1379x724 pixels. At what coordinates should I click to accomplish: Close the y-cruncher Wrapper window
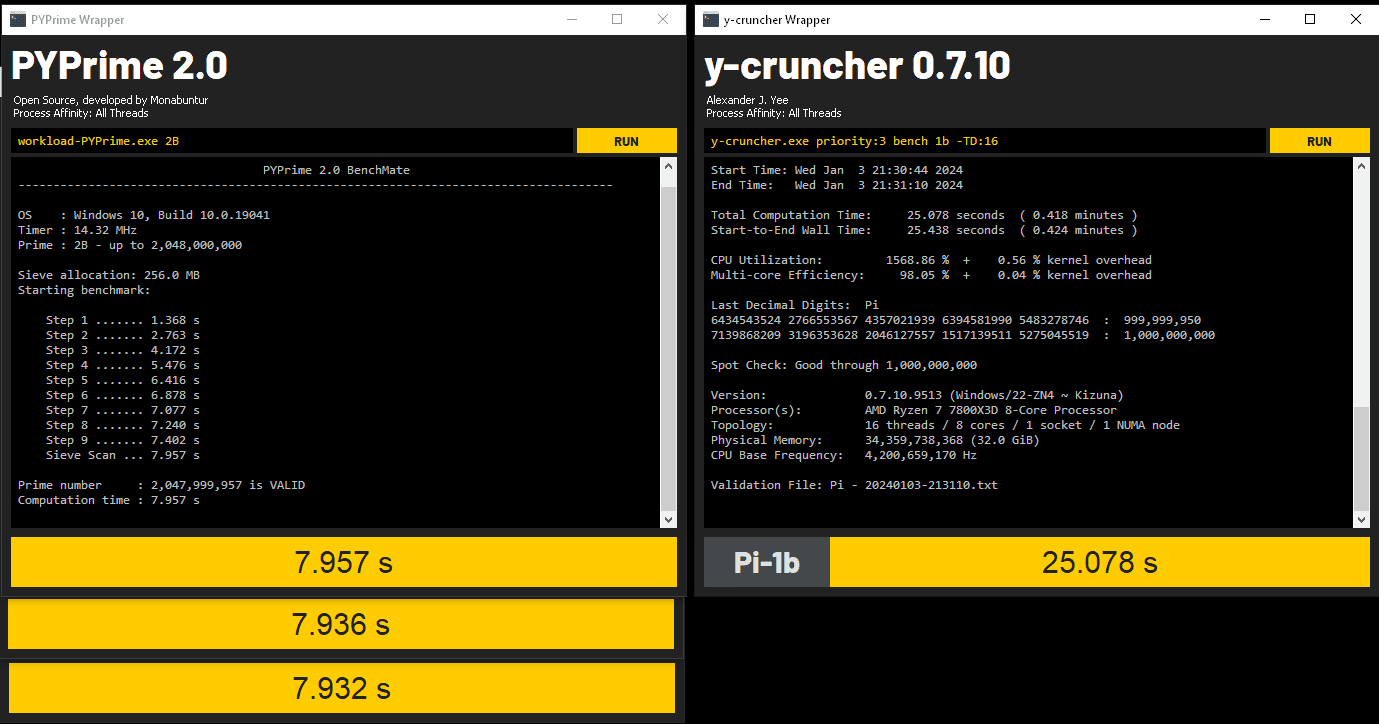coord(1355,19)
